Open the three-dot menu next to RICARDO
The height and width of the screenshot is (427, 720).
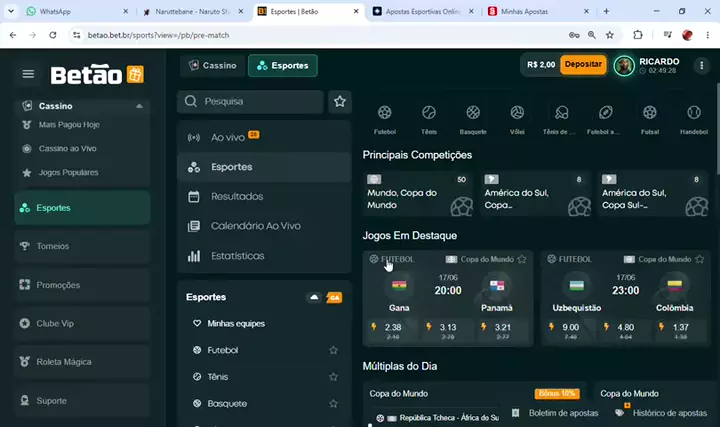pos(701,66)
